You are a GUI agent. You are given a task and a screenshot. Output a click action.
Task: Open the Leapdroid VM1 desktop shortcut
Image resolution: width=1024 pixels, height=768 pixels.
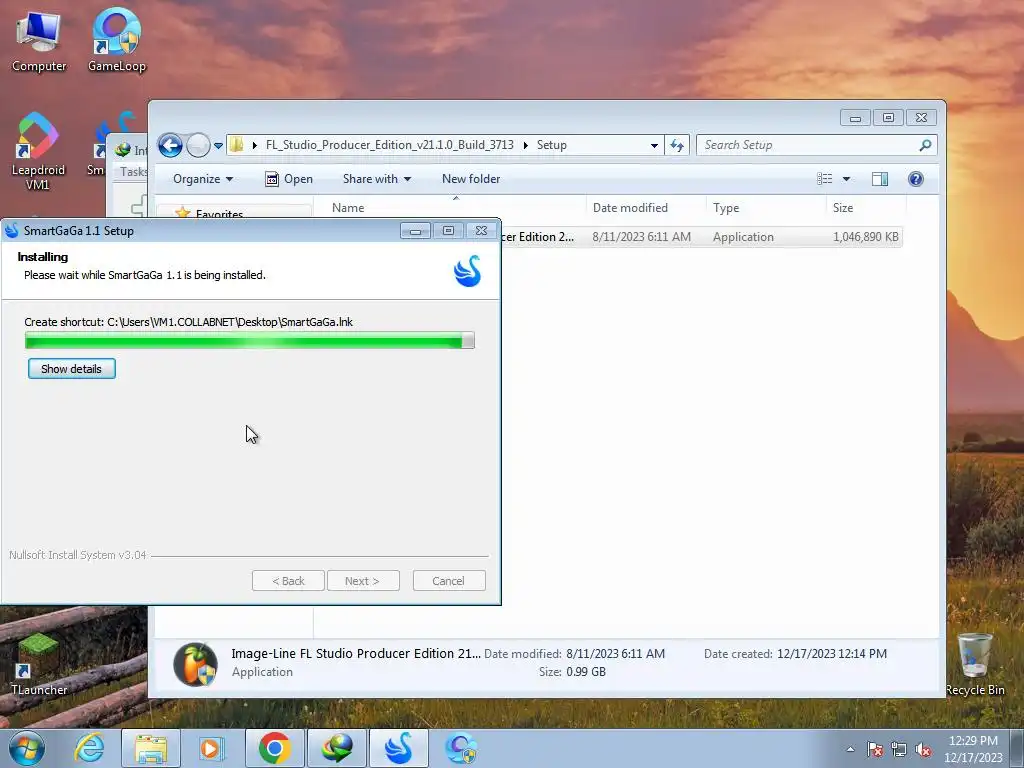[x=38, y=151]
